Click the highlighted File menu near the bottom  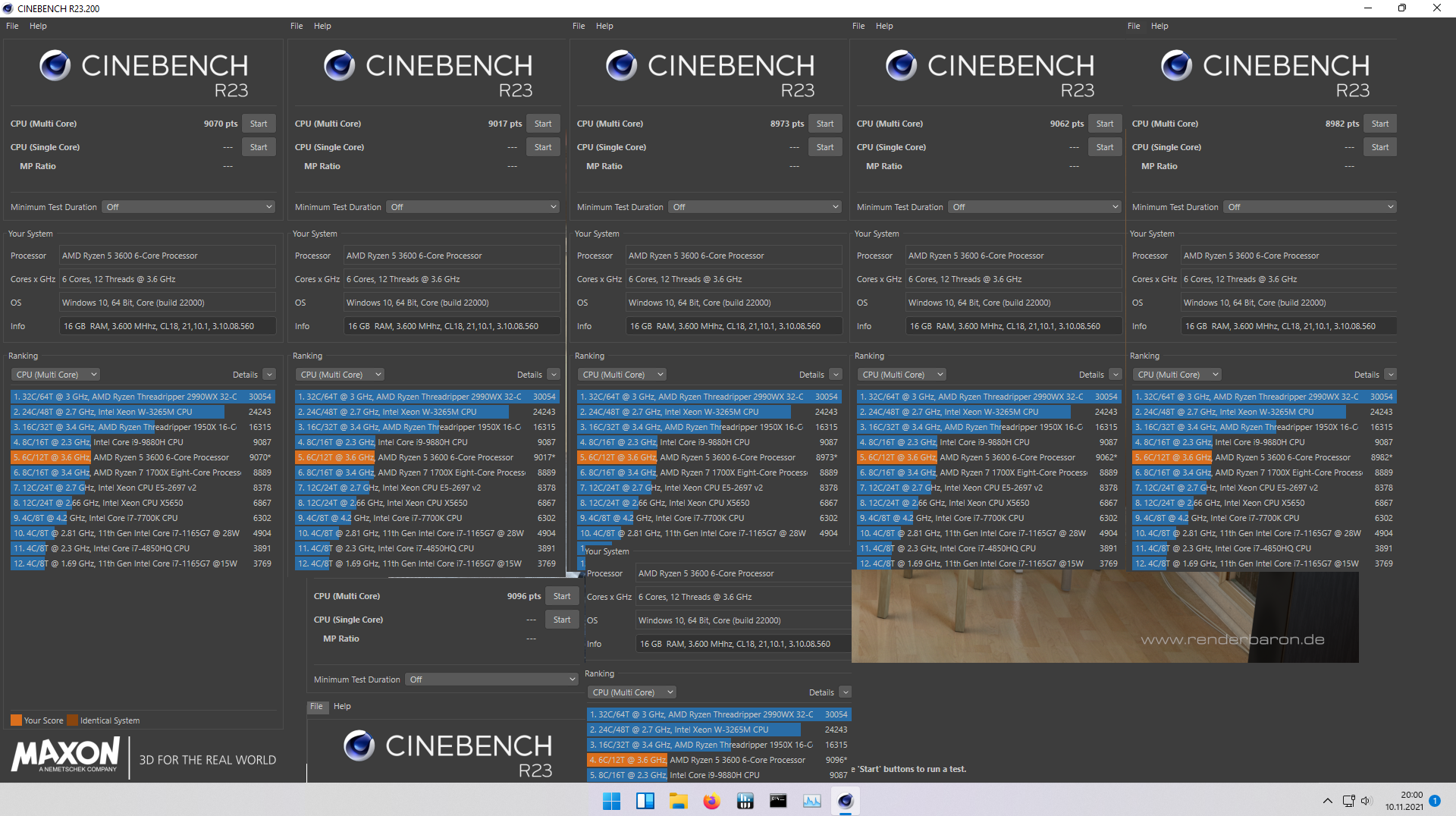pos(316,706)
